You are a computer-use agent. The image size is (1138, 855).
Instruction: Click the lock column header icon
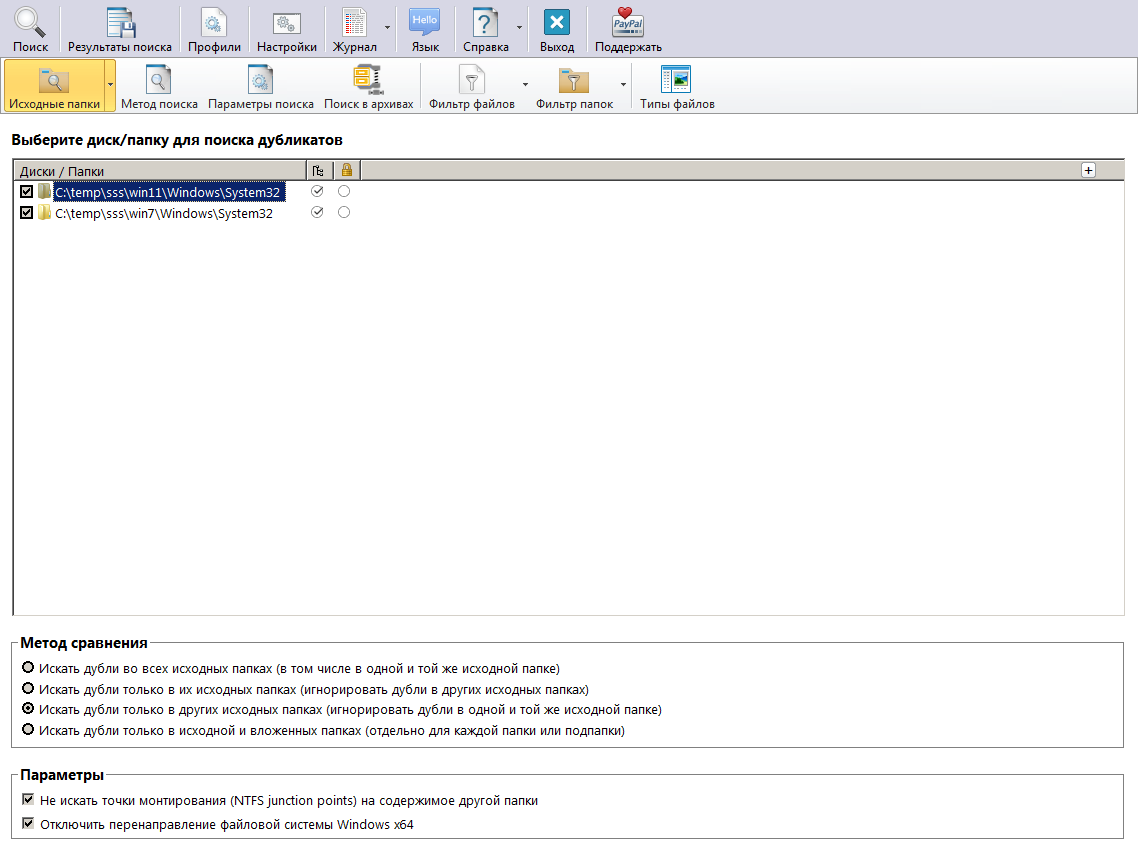pos(346,170)
